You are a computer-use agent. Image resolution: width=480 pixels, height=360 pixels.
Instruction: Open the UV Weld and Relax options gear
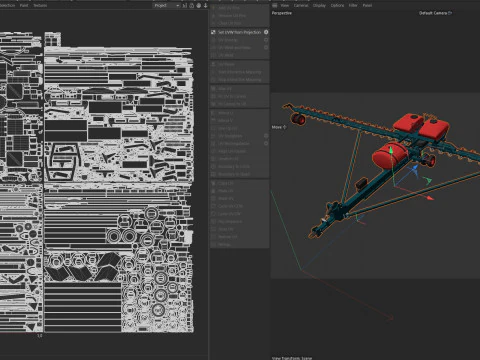(x=266, y=48)
